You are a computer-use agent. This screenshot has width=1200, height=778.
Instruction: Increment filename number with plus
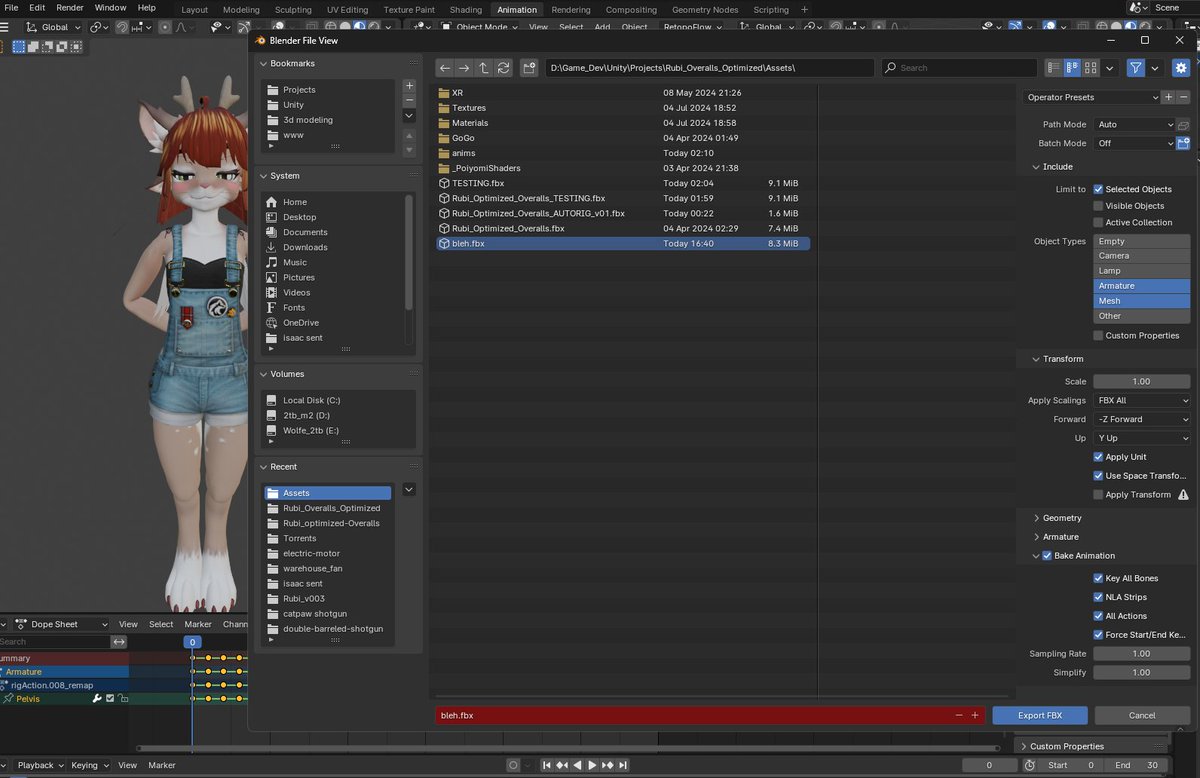click(975, 716)
